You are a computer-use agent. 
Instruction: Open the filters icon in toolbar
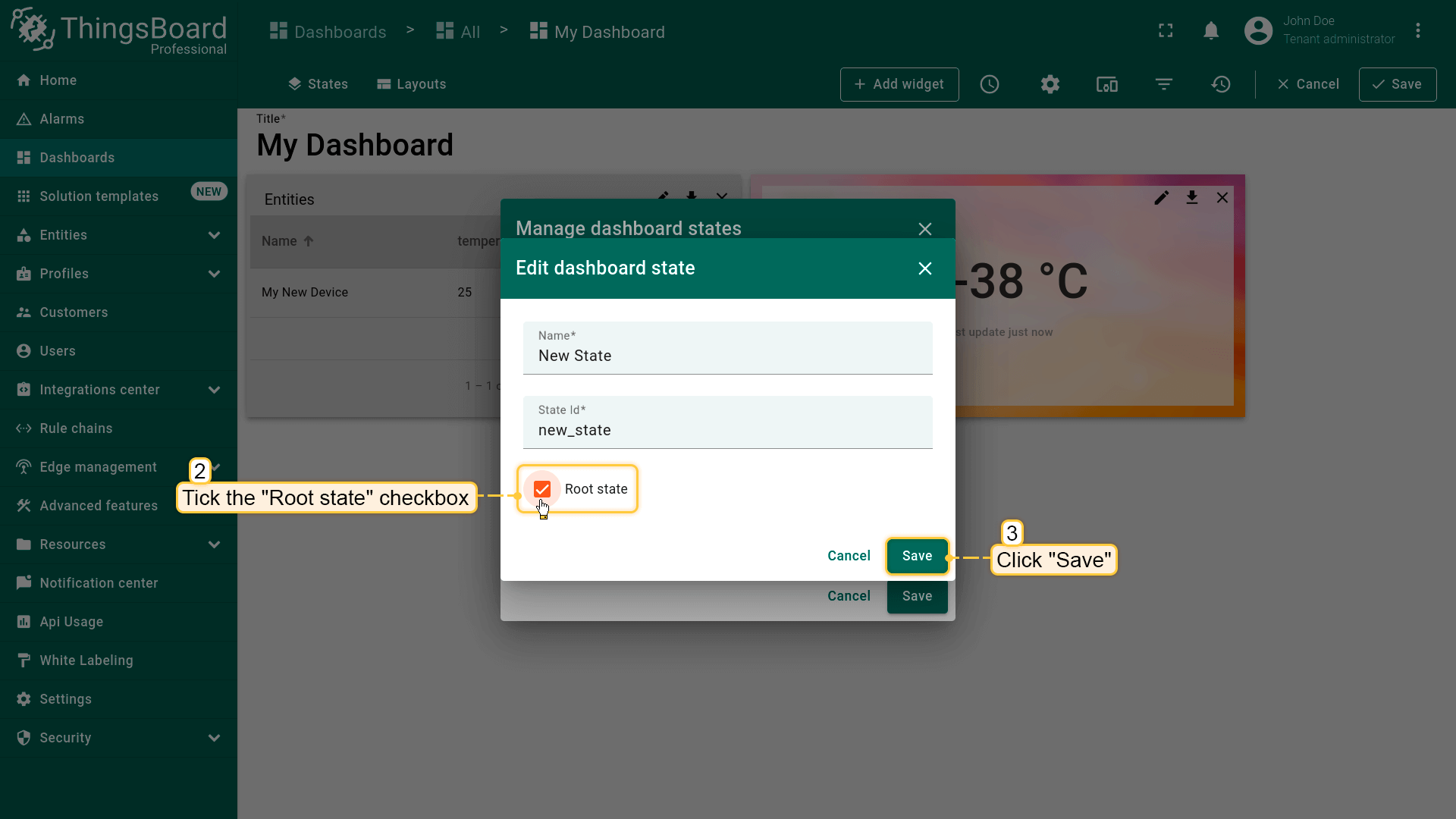[x=1164, y=84]
